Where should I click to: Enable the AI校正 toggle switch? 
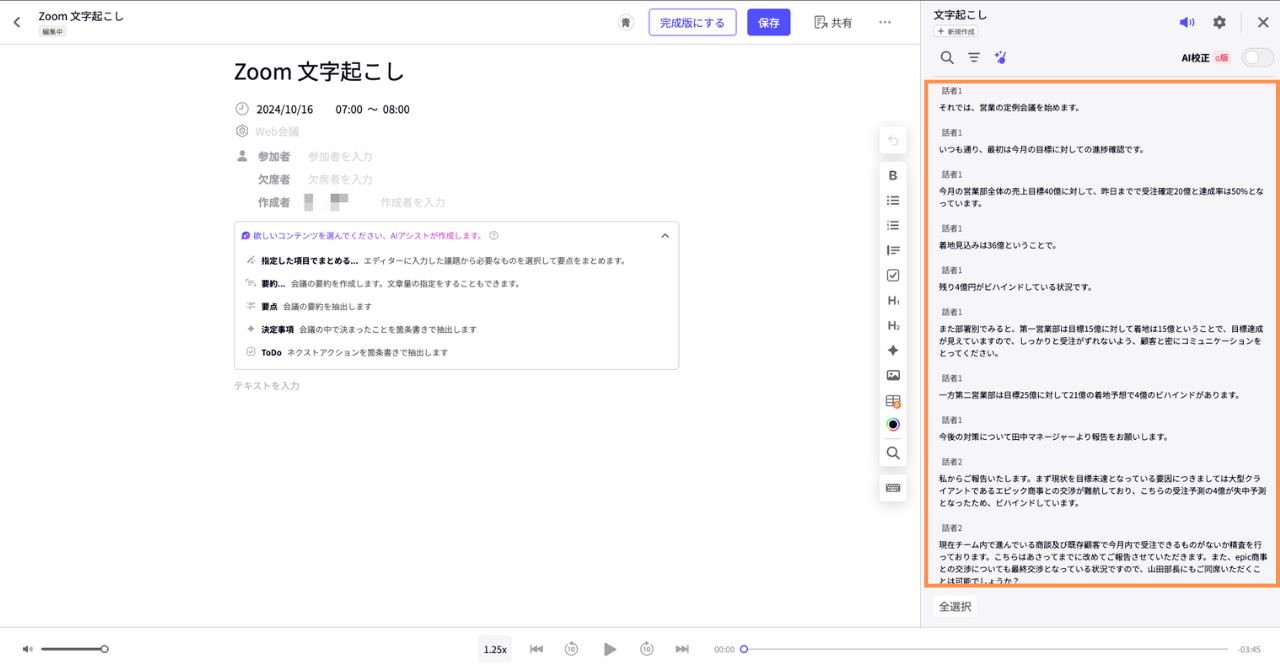[1256, 58]
